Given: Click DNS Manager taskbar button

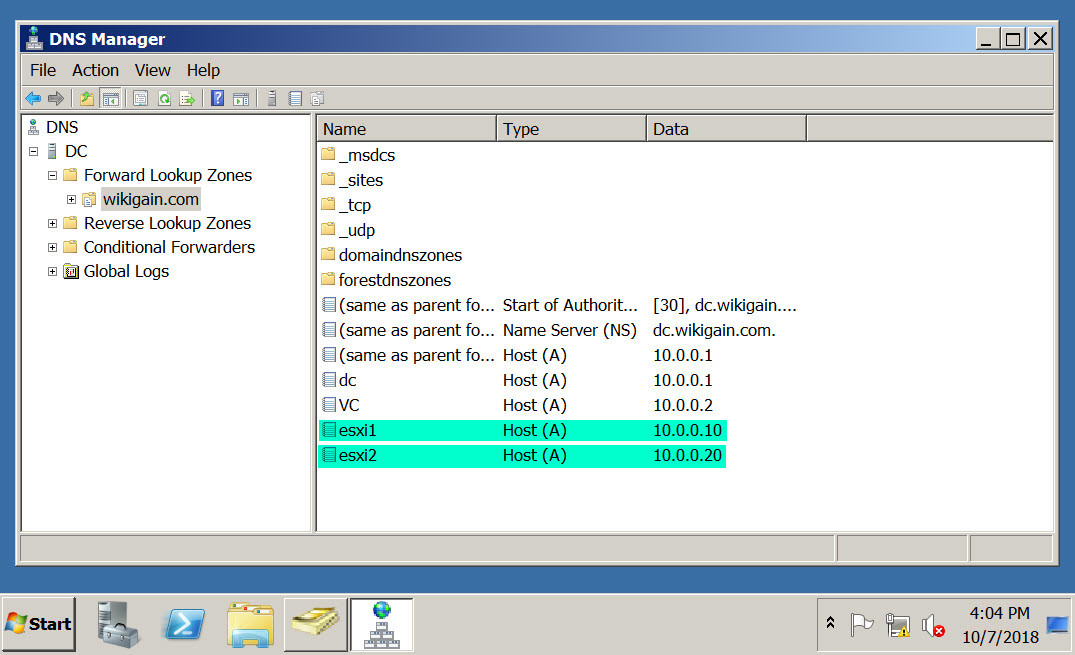Looking at the screenshot, I should click(382, 623).
